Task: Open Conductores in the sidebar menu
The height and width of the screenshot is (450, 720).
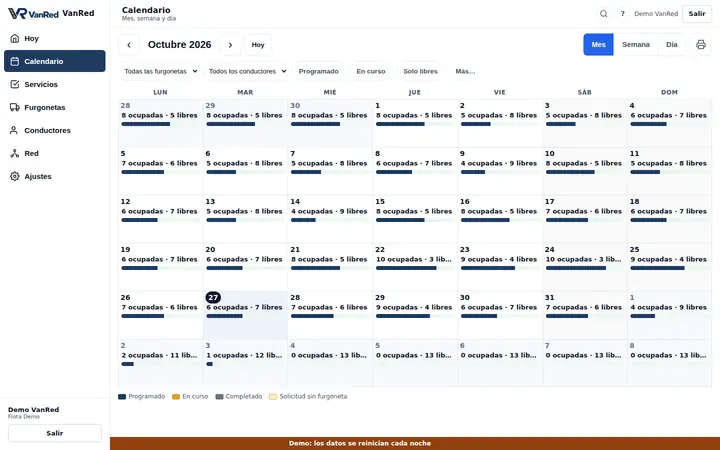Action: click(55, 130)
